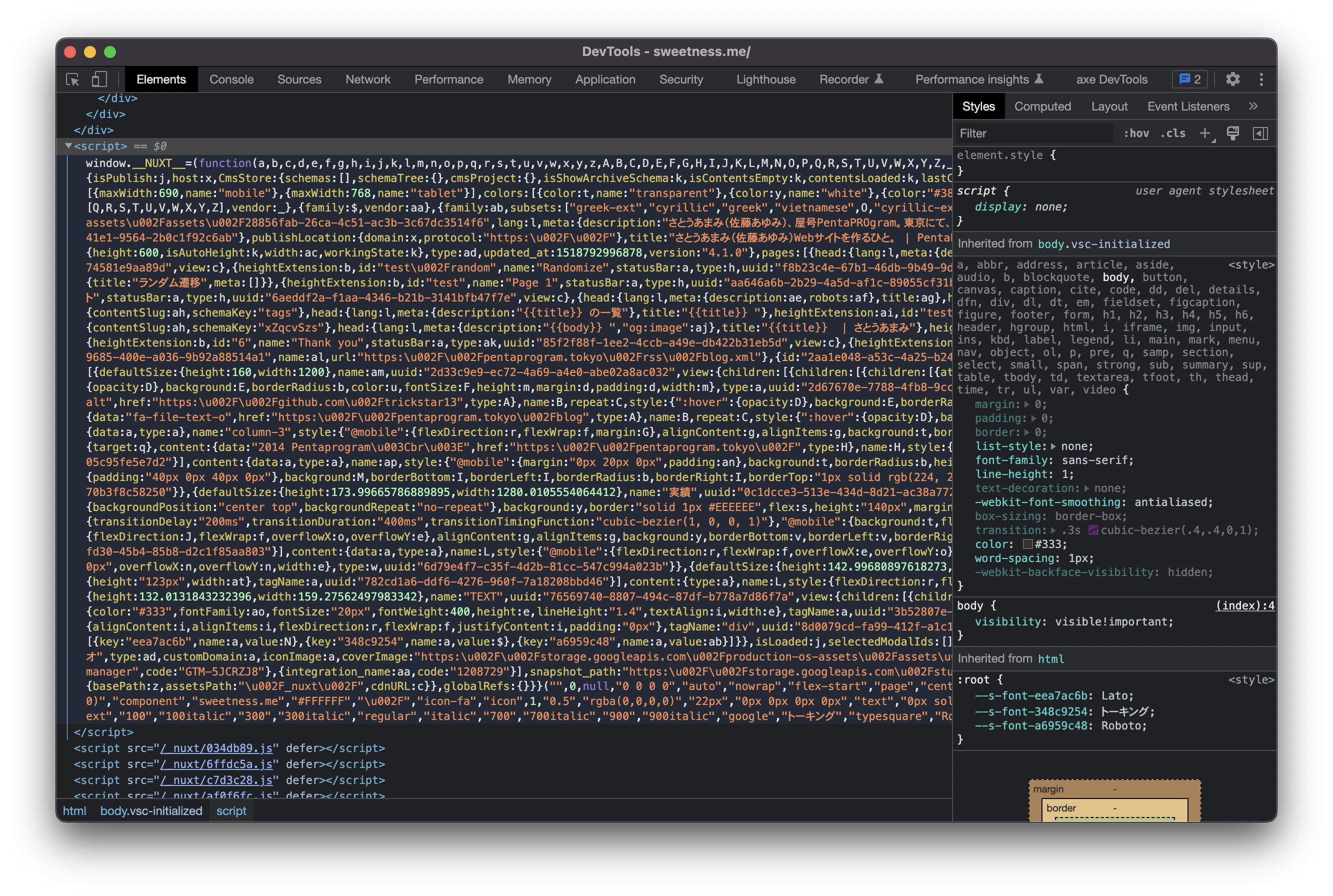Open the #333 color swatch picker
Viewport: 1333px width, 896px height.
1028,544
